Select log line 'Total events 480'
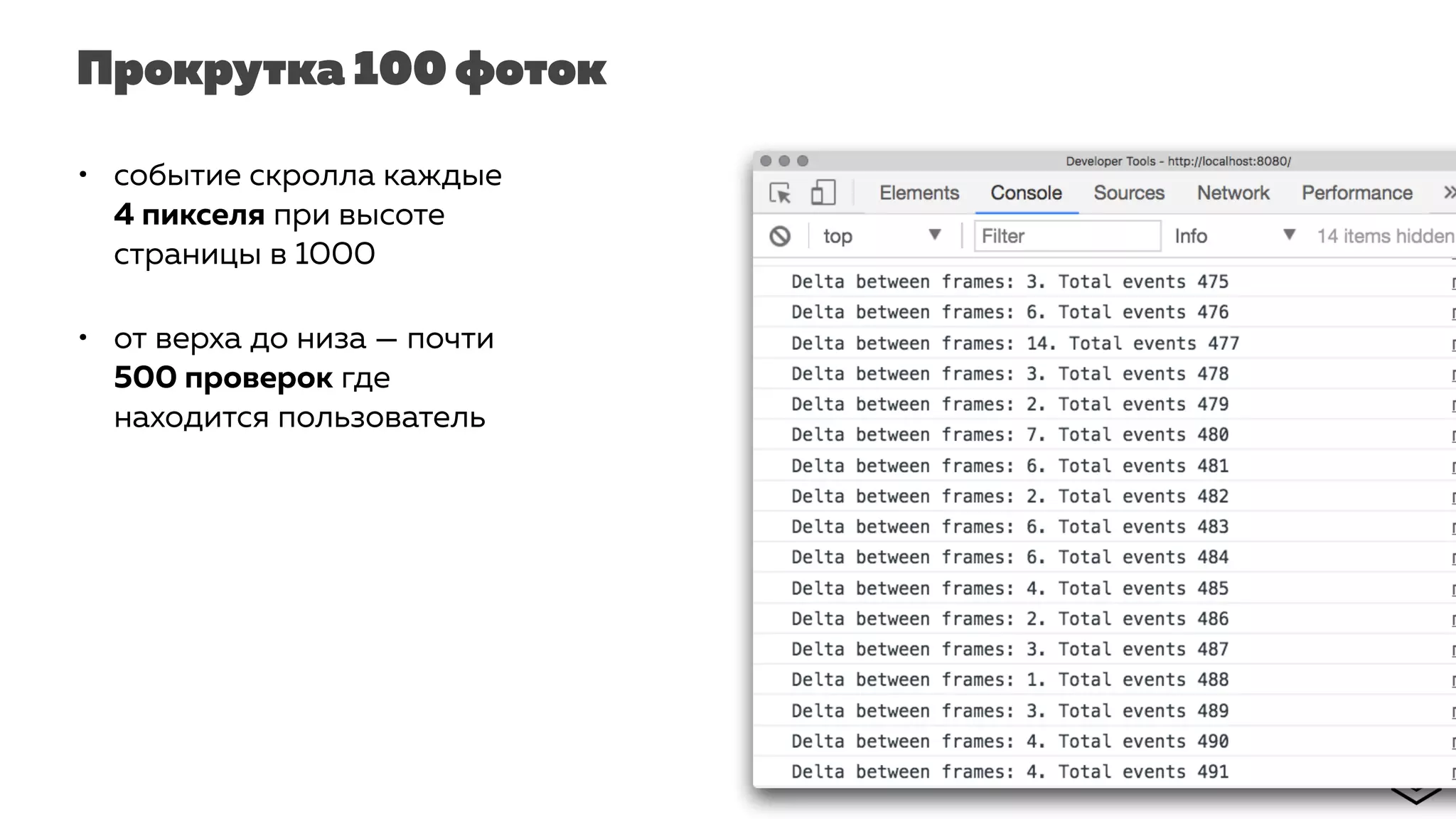 1104,434
